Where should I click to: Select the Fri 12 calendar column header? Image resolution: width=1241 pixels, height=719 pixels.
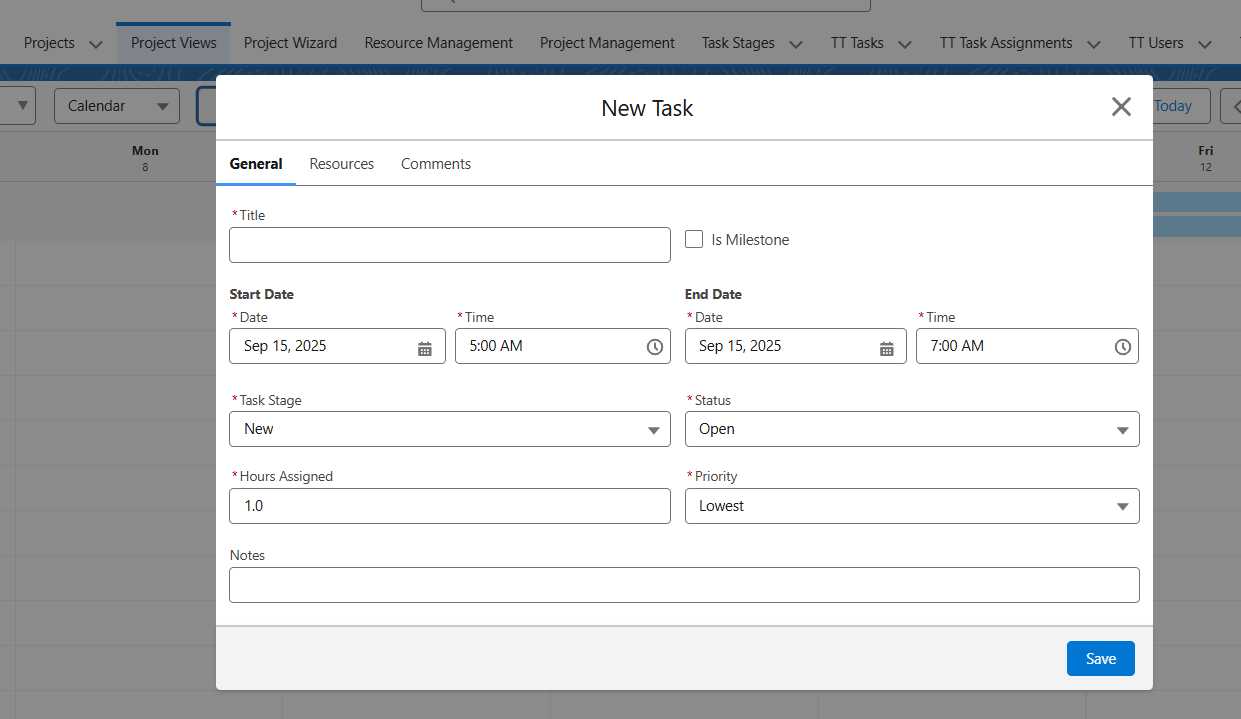tap(1206, 158)
